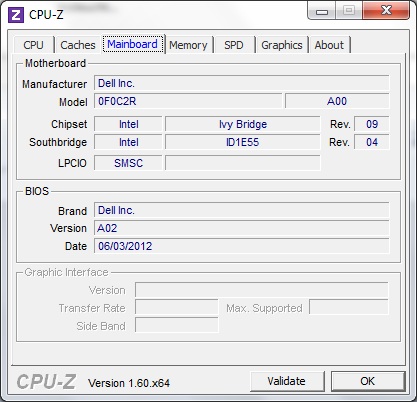Select the Mainboard tab

coord(133,44)
